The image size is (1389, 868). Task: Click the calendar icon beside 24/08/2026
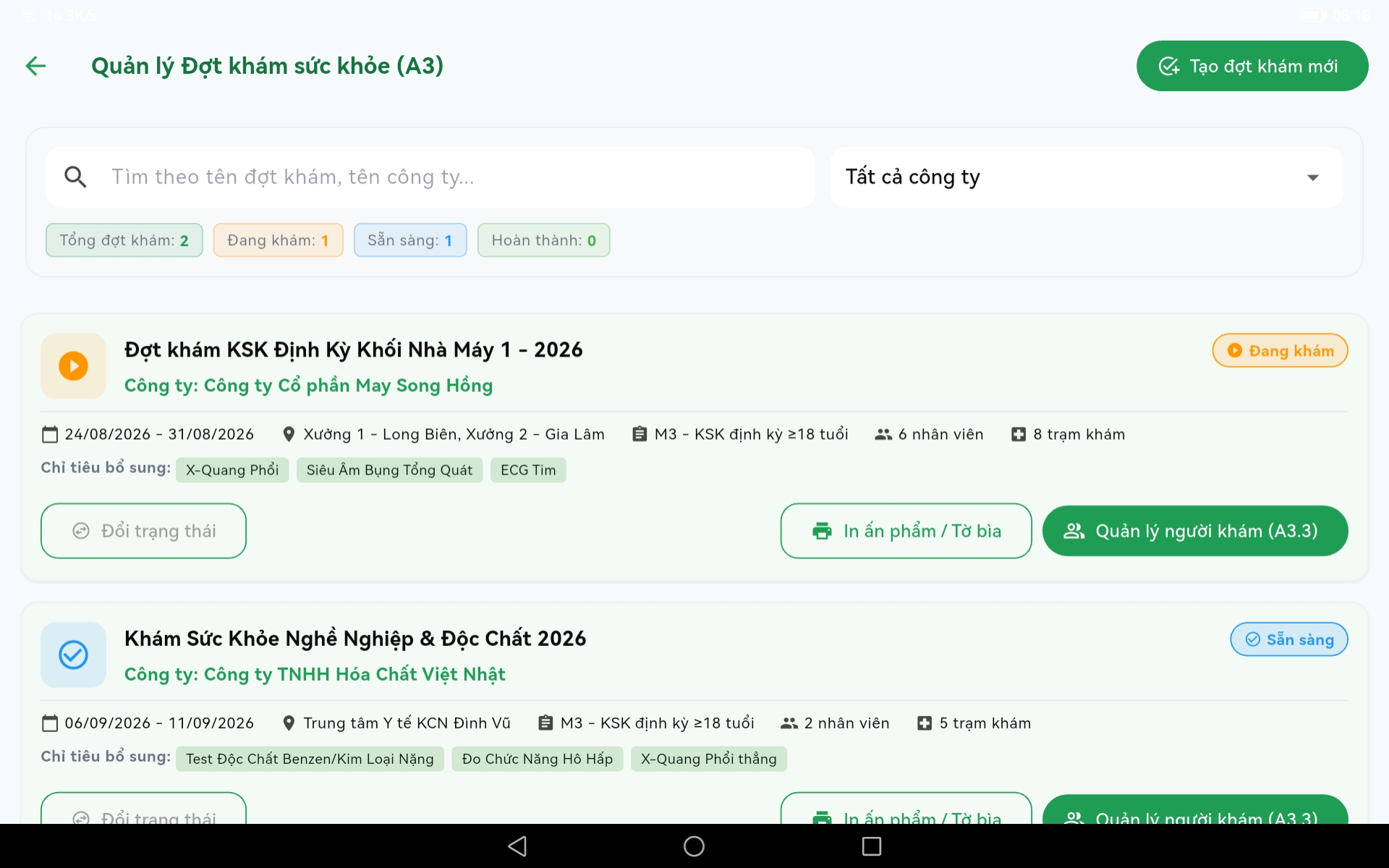pos(50,435)
